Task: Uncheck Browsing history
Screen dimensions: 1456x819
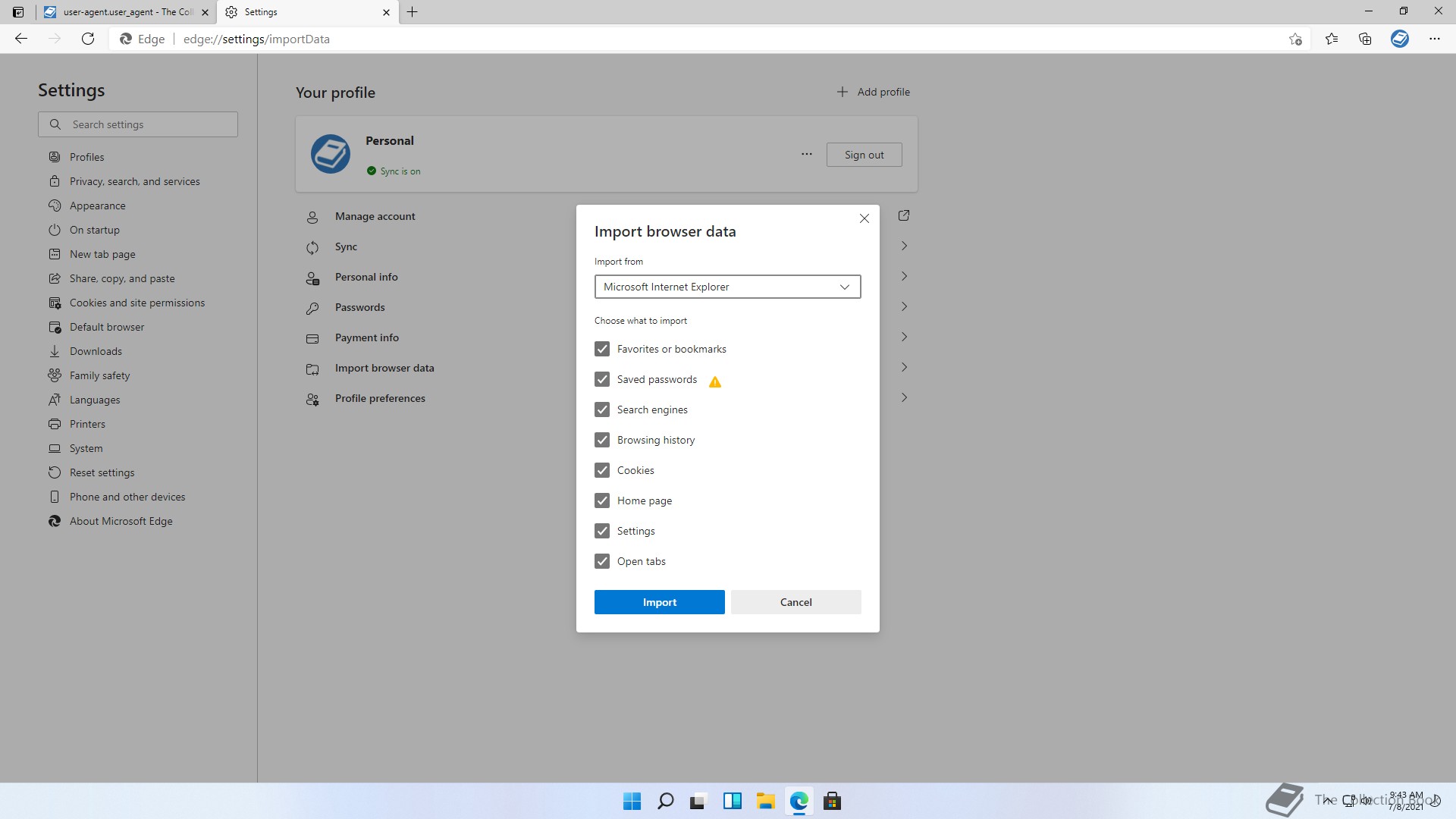Action: (602, 440)
